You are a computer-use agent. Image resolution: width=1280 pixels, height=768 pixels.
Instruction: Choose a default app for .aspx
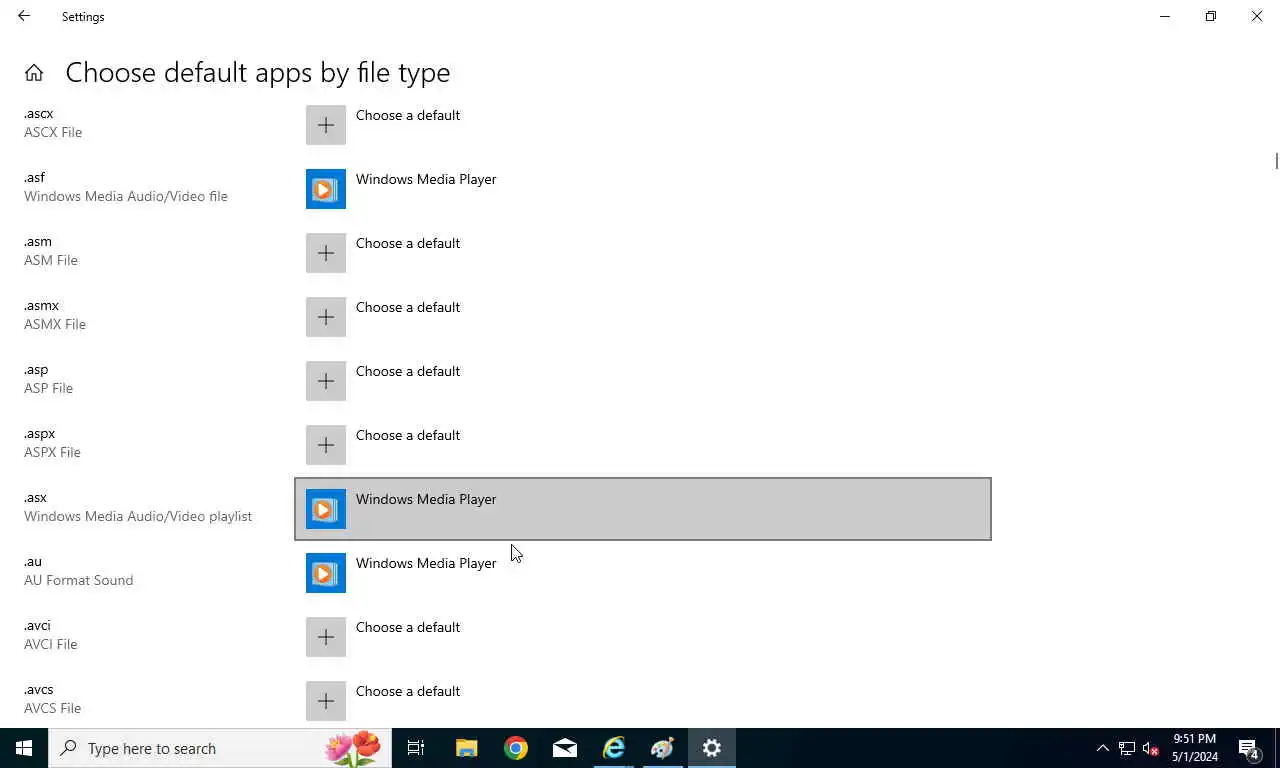click(643, 445)
